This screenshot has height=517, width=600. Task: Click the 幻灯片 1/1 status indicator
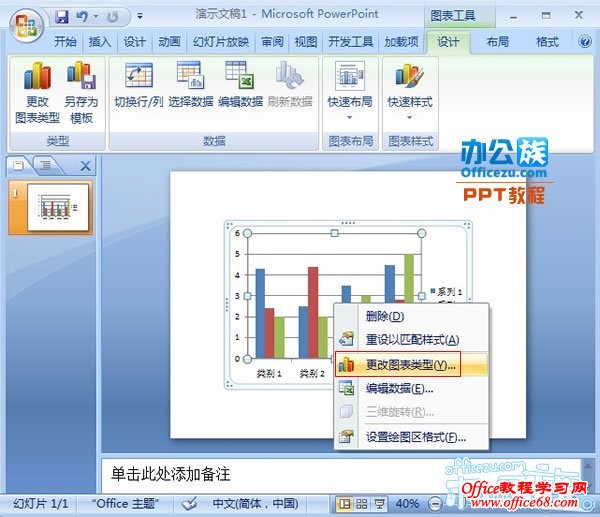pos(41,504)
